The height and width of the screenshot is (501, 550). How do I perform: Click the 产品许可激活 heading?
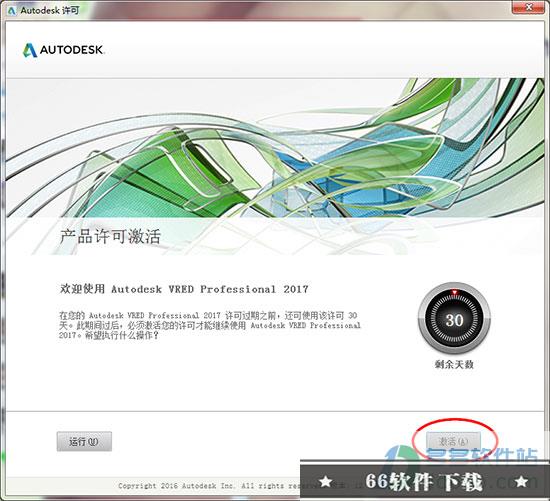pyautogui.click(x=110, y=236)
